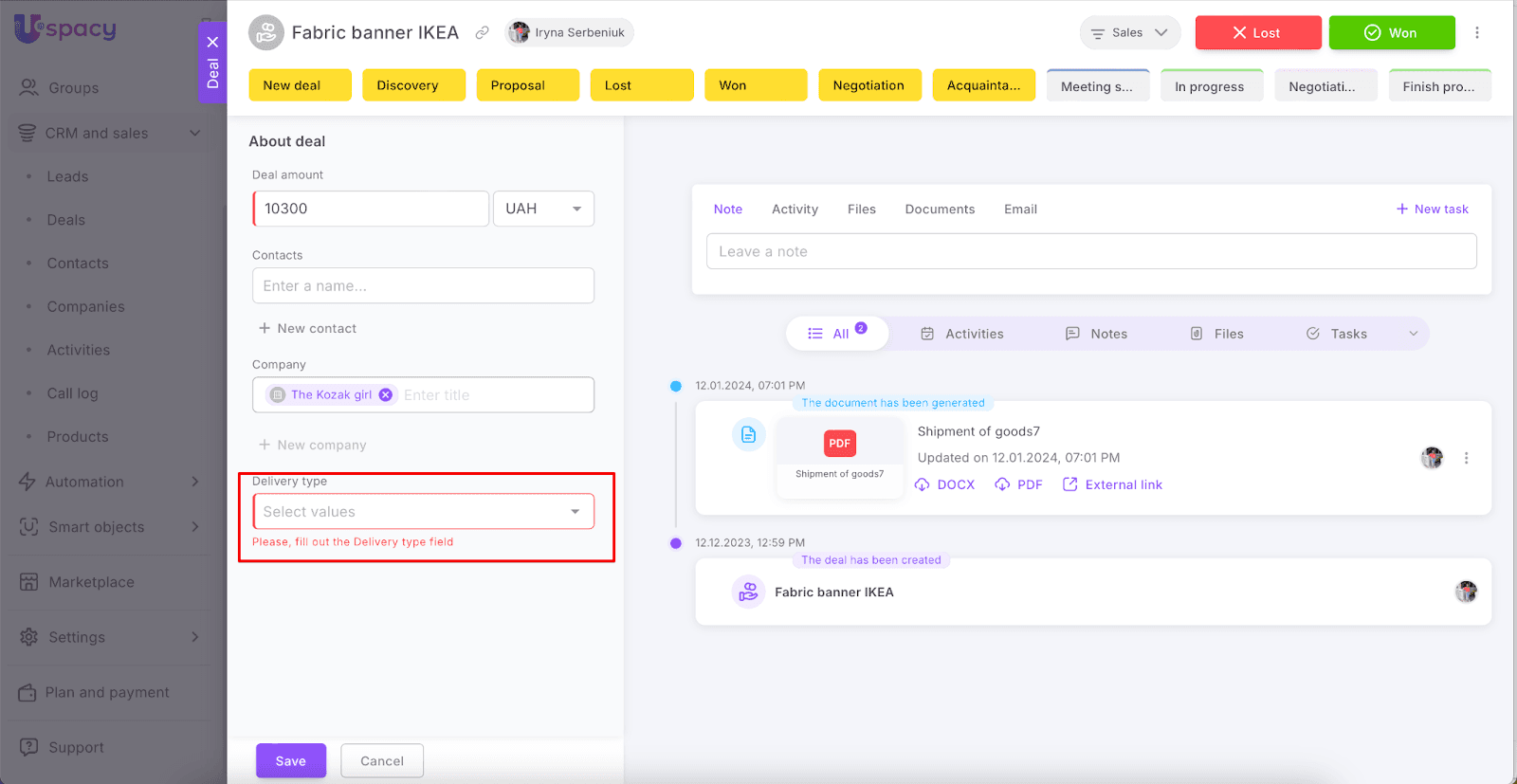Select the yellow Negotiation stage
The height and width of the screenshot is (784, 1517).
(x=868, y=85)
